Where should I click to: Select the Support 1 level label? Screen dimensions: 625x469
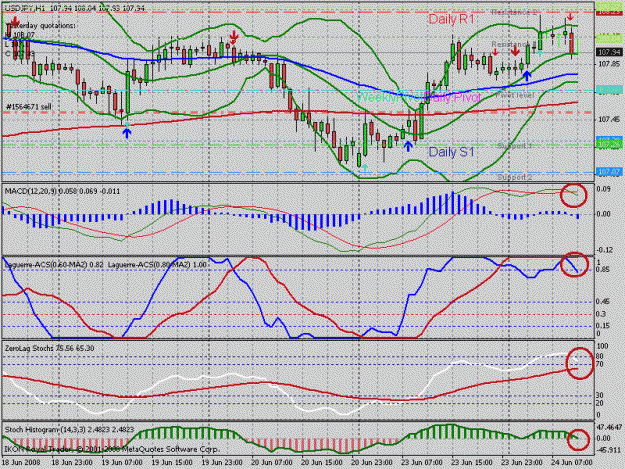click(515, 146)
